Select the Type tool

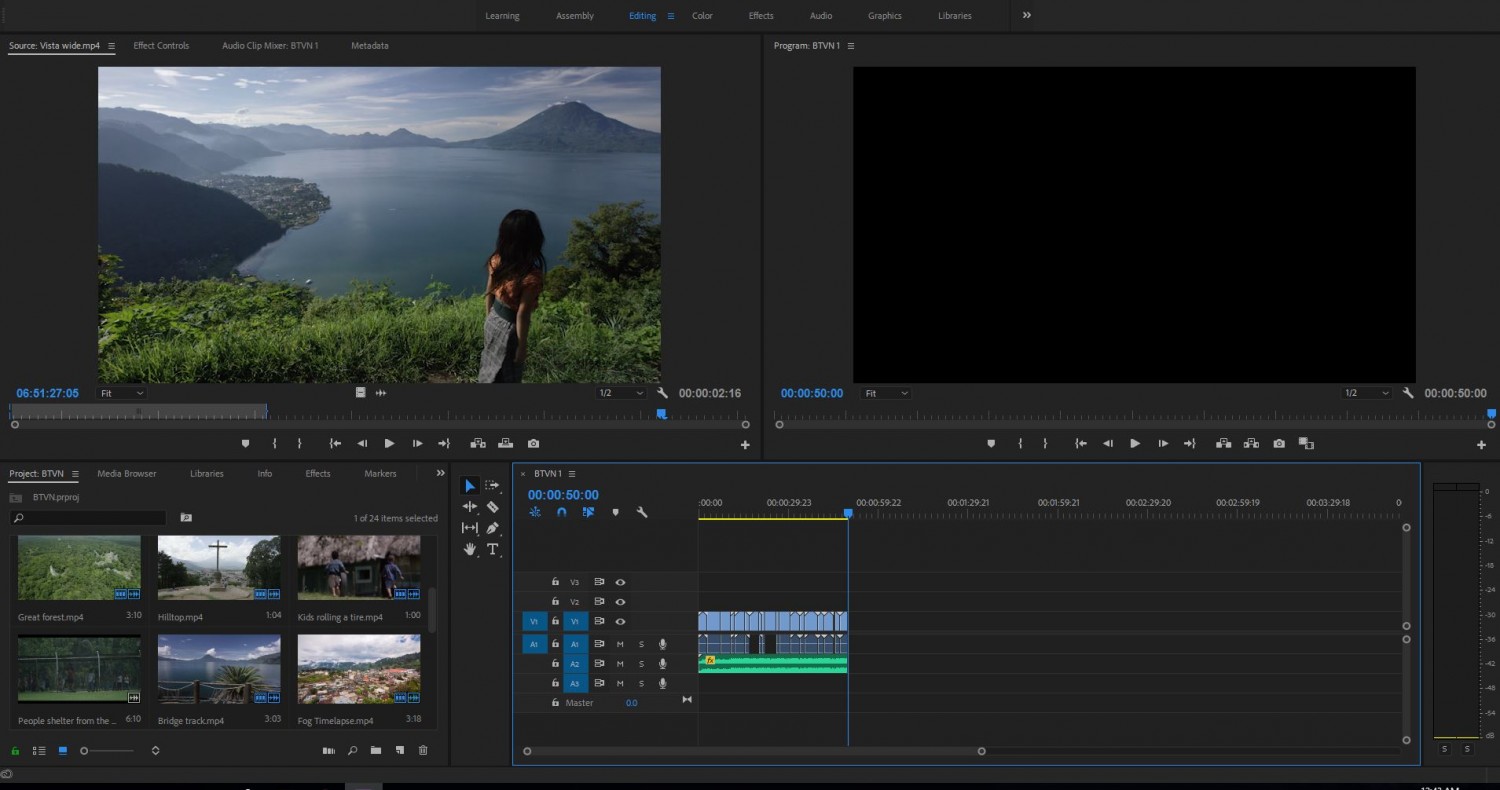(492, 549)
